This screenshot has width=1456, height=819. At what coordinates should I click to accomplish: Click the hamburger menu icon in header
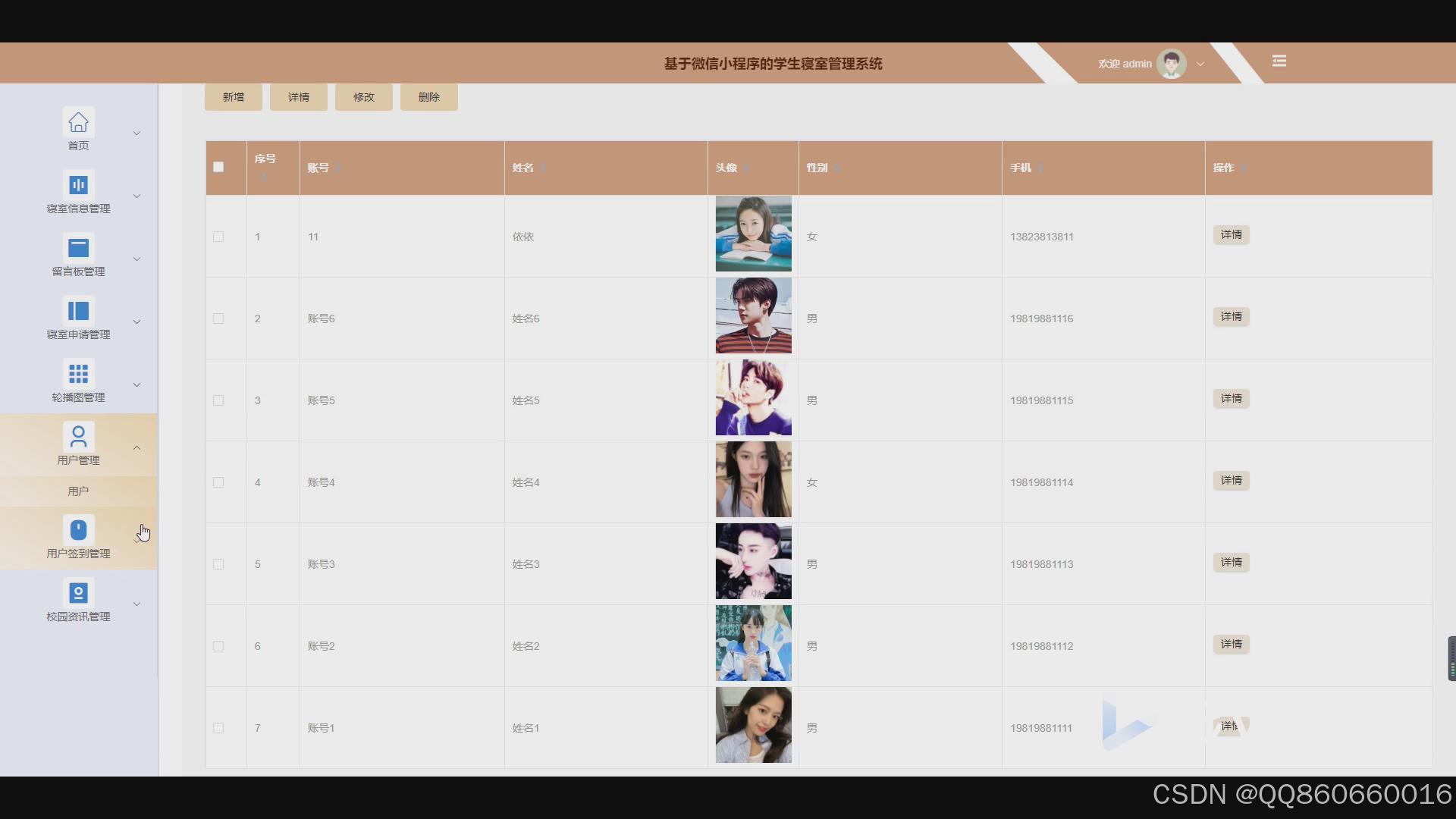pos(1279,61)
